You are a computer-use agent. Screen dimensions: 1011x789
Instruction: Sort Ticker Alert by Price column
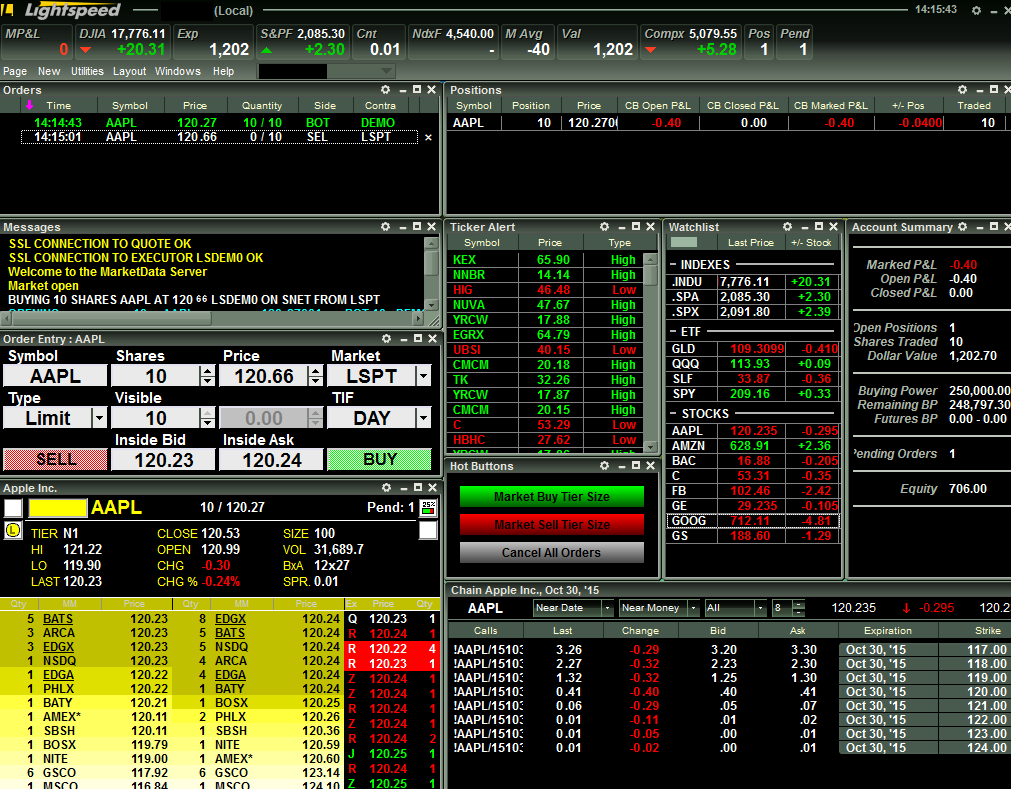(x=550, y=242)
